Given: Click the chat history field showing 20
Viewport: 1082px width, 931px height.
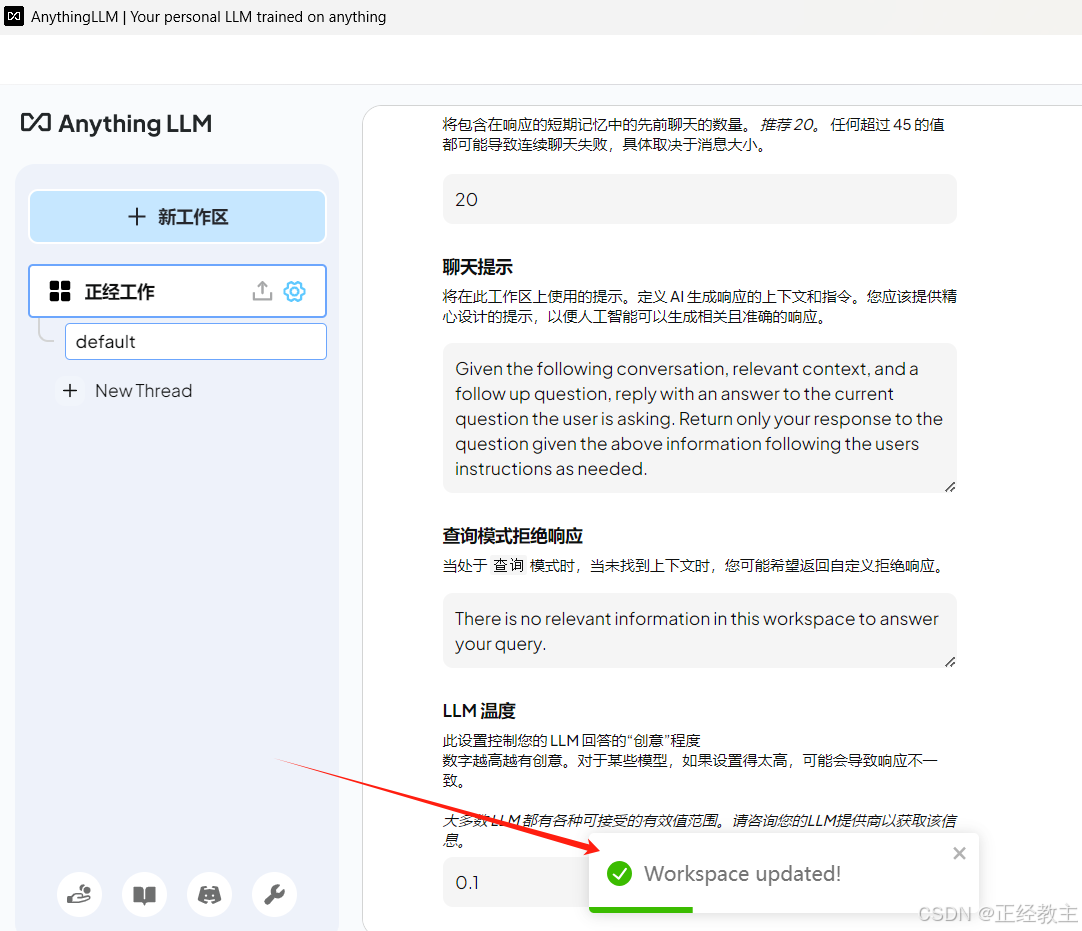Looking at the screenshot, I should pos(700,199).
